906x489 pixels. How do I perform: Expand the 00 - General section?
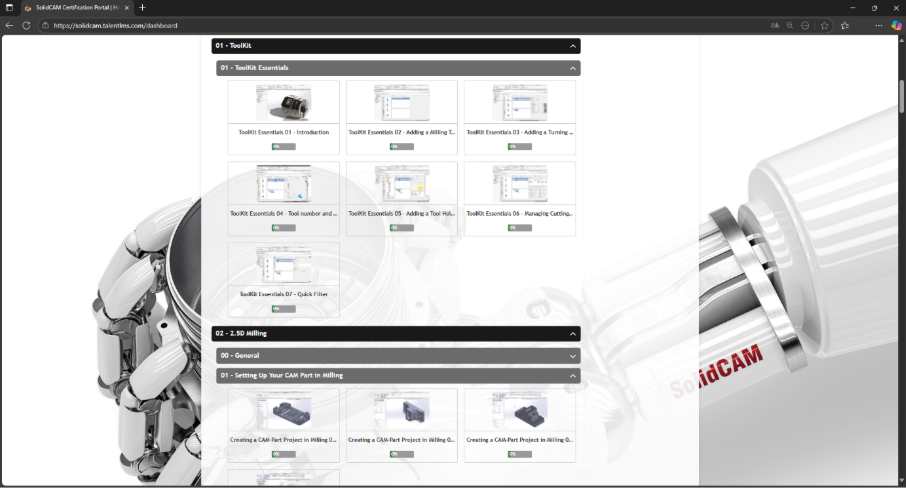click(572, 355)
